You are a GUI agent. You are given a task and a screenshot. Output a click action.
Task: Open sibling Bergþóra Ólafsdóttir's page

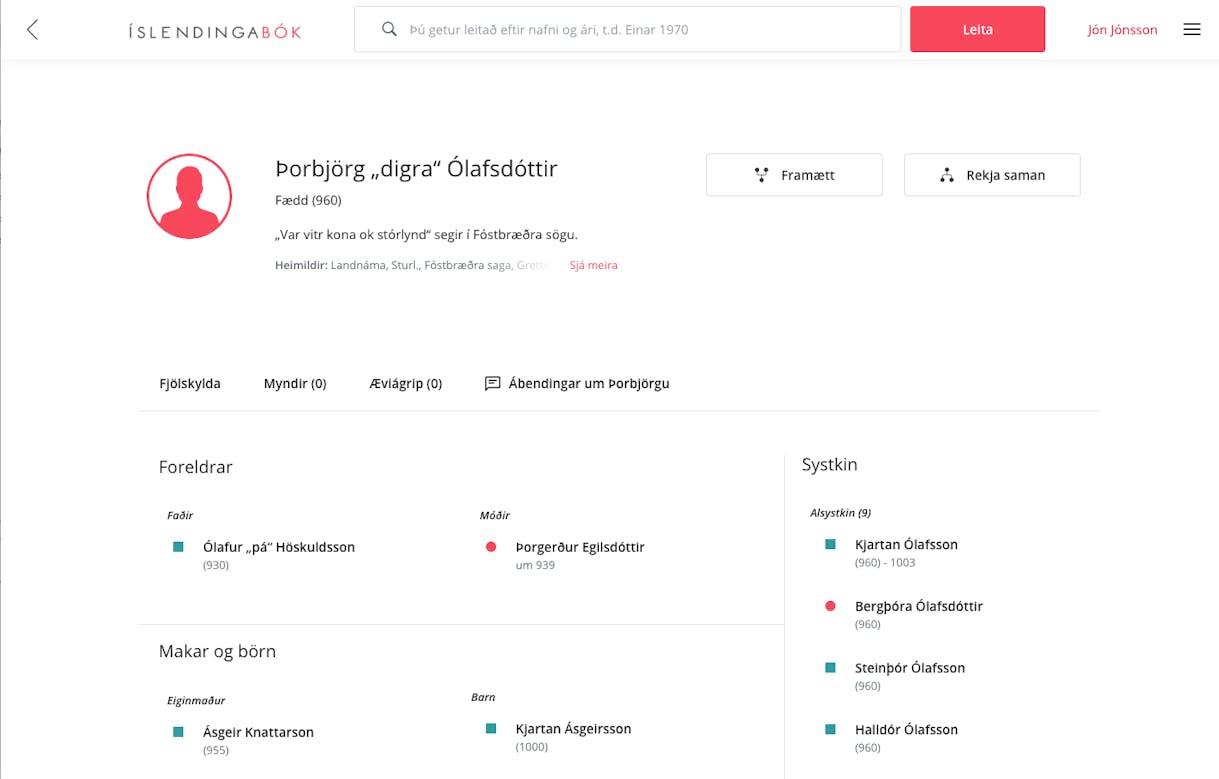918,606
